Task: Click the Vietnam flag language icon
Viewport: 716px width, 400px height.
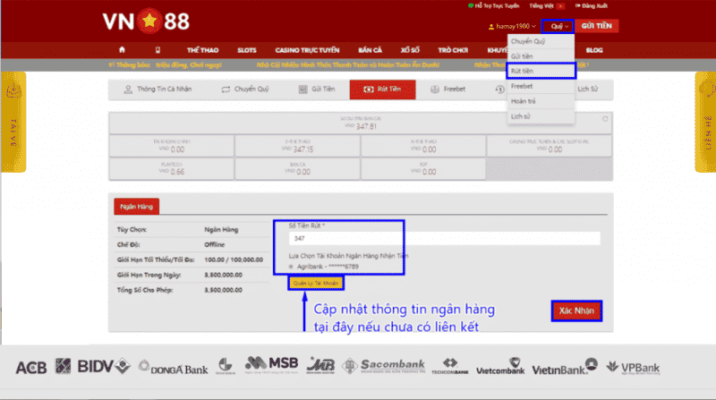Action: pos(560,6)
